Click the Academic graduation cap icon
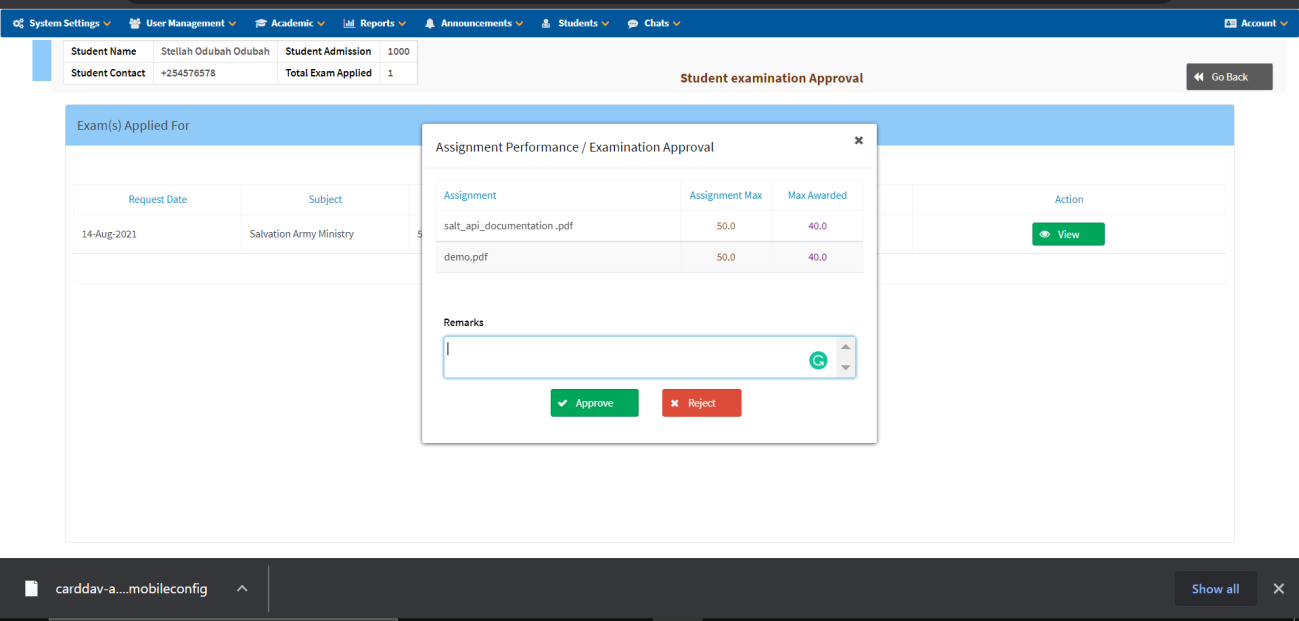This screenshot has height=621, width=1299. point(261,23)
